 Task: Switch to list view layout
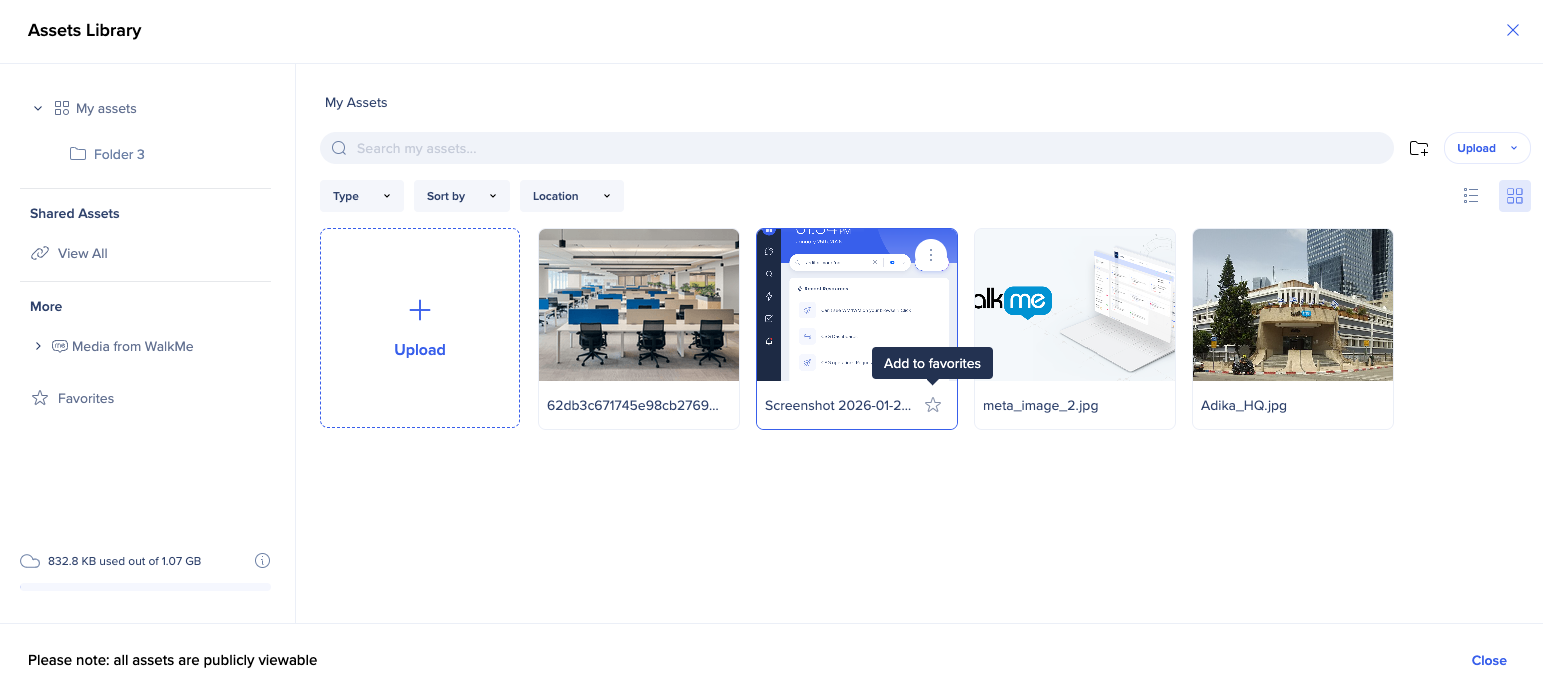coord(1470,196)
